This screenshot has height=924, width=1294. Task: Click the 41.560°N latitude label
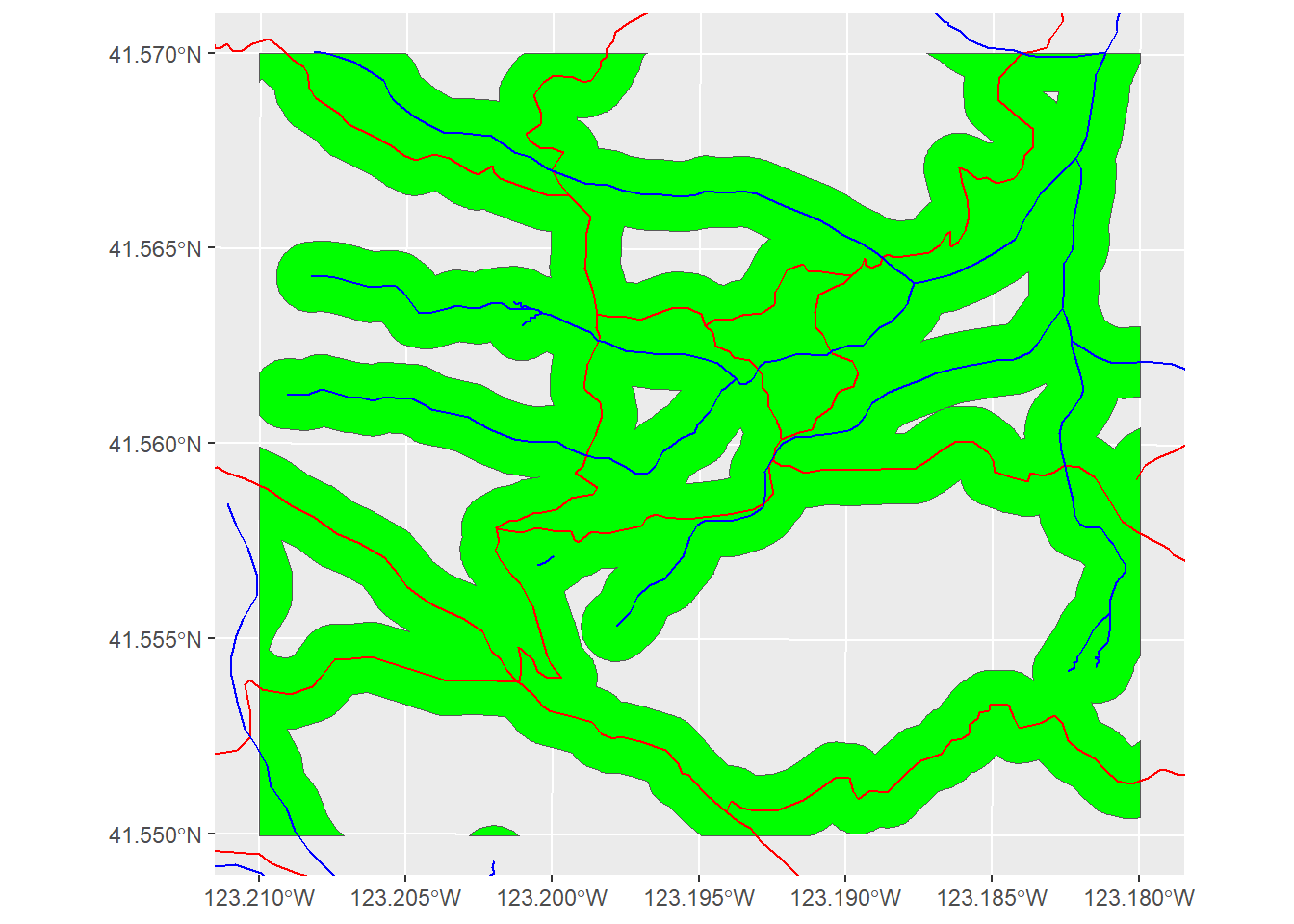point(155,445)
